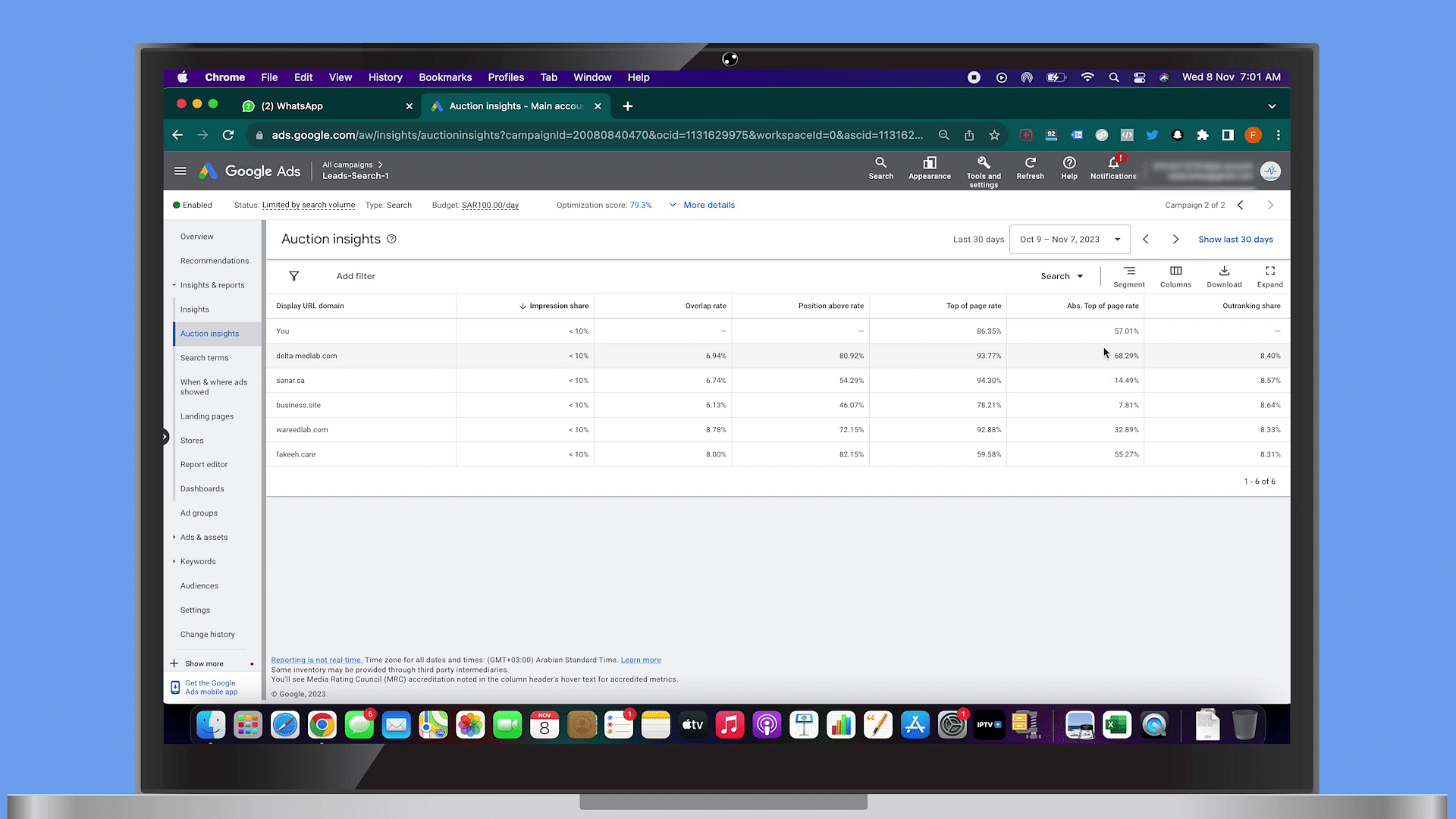Open the Chrome tab search dropdown
The height and width of the screenshot is (819, 1456).
click(x=1272, y=106)
